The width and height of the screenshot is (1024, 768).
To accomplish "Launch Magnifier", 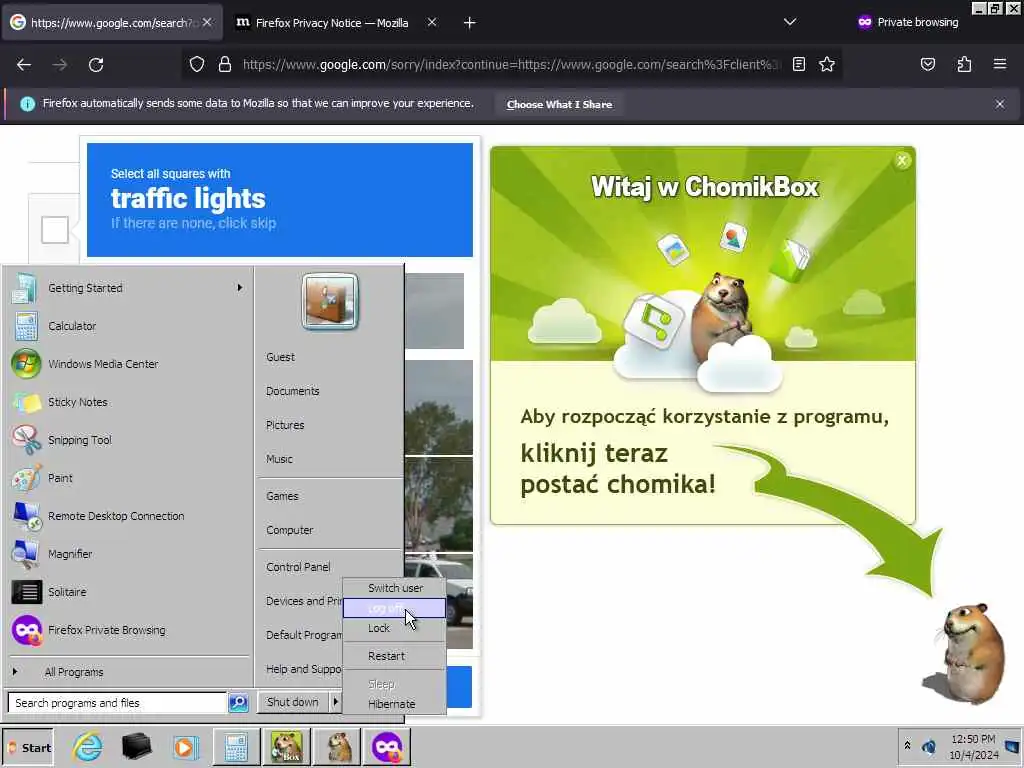I will click(x=127, y=554).
